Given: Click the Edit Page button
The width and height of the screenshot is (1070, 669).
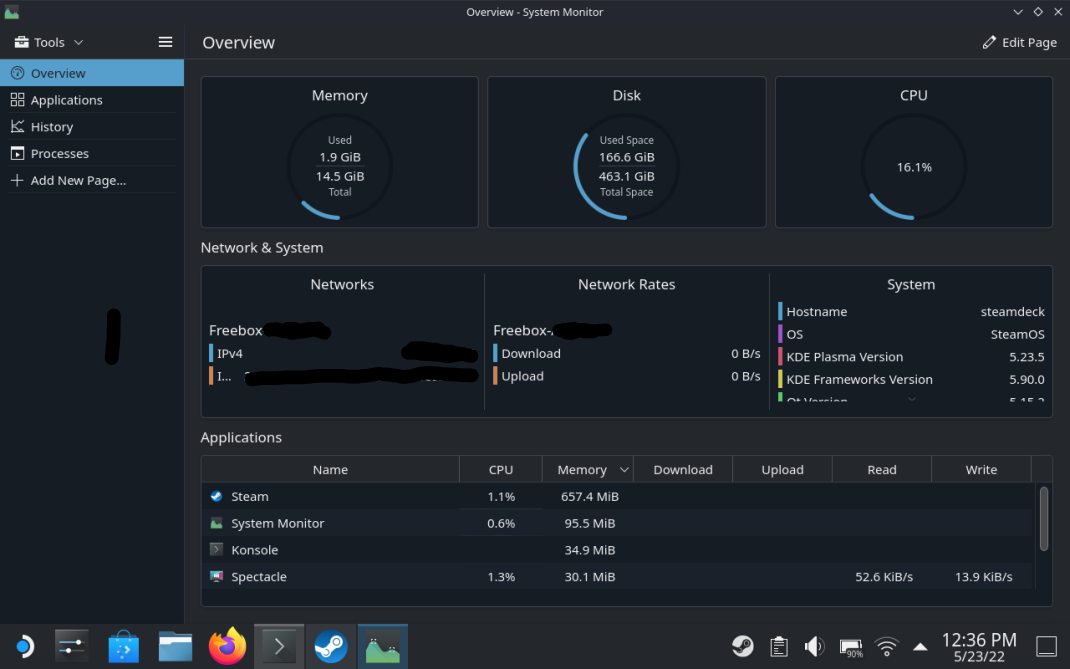Looking at the screenshot, I should (x=1020, y=42).
